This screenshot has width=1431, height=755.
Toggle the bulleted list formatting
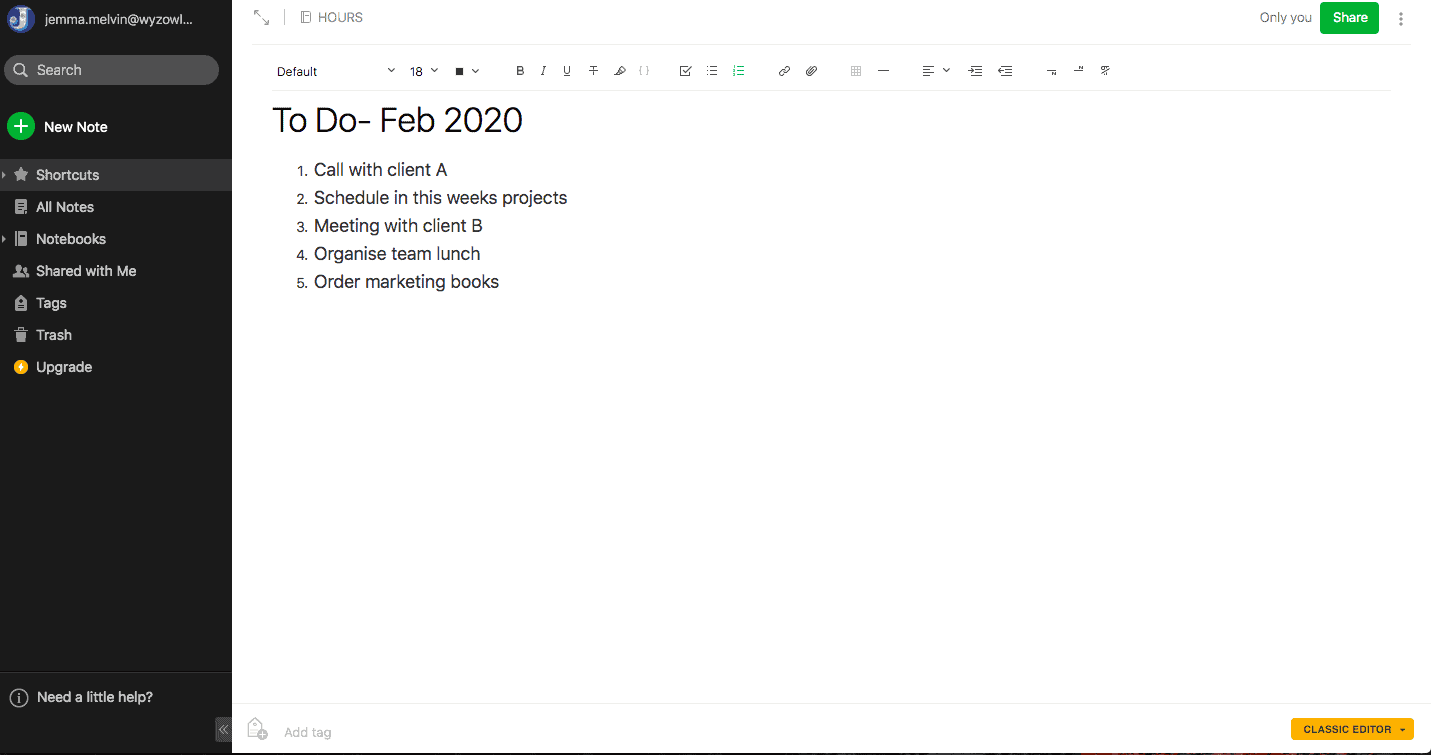(x=712, y=71)
